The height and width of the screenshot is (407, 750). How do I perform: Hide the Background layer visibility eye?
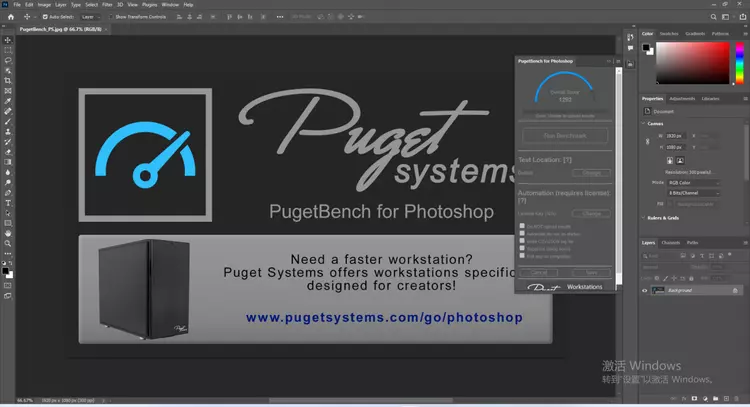pos(645,290)
